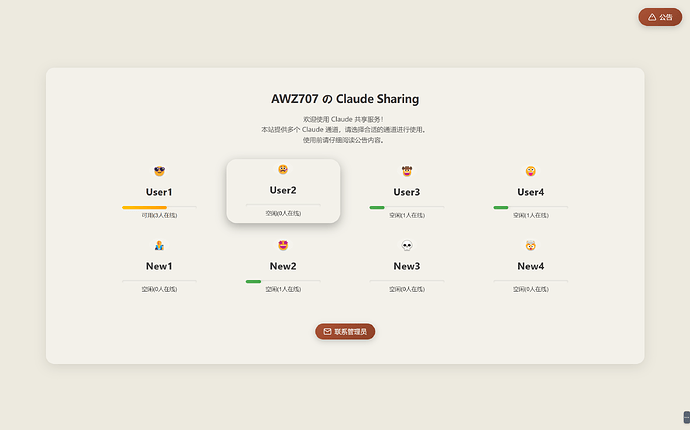This screenshot has width=690, height=430.
Task: Click the status text under New1
Action: (159, 289)
